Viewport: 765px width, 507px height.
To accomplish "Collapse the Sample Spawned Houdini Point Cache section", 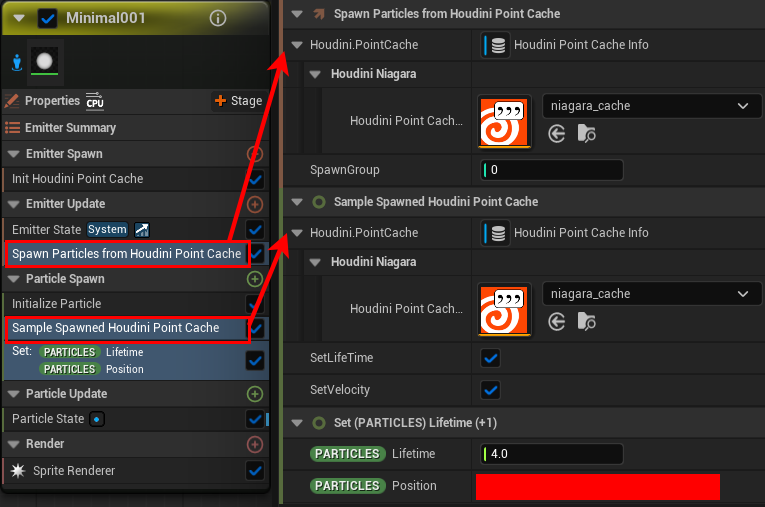I will (x=296, y=202).
